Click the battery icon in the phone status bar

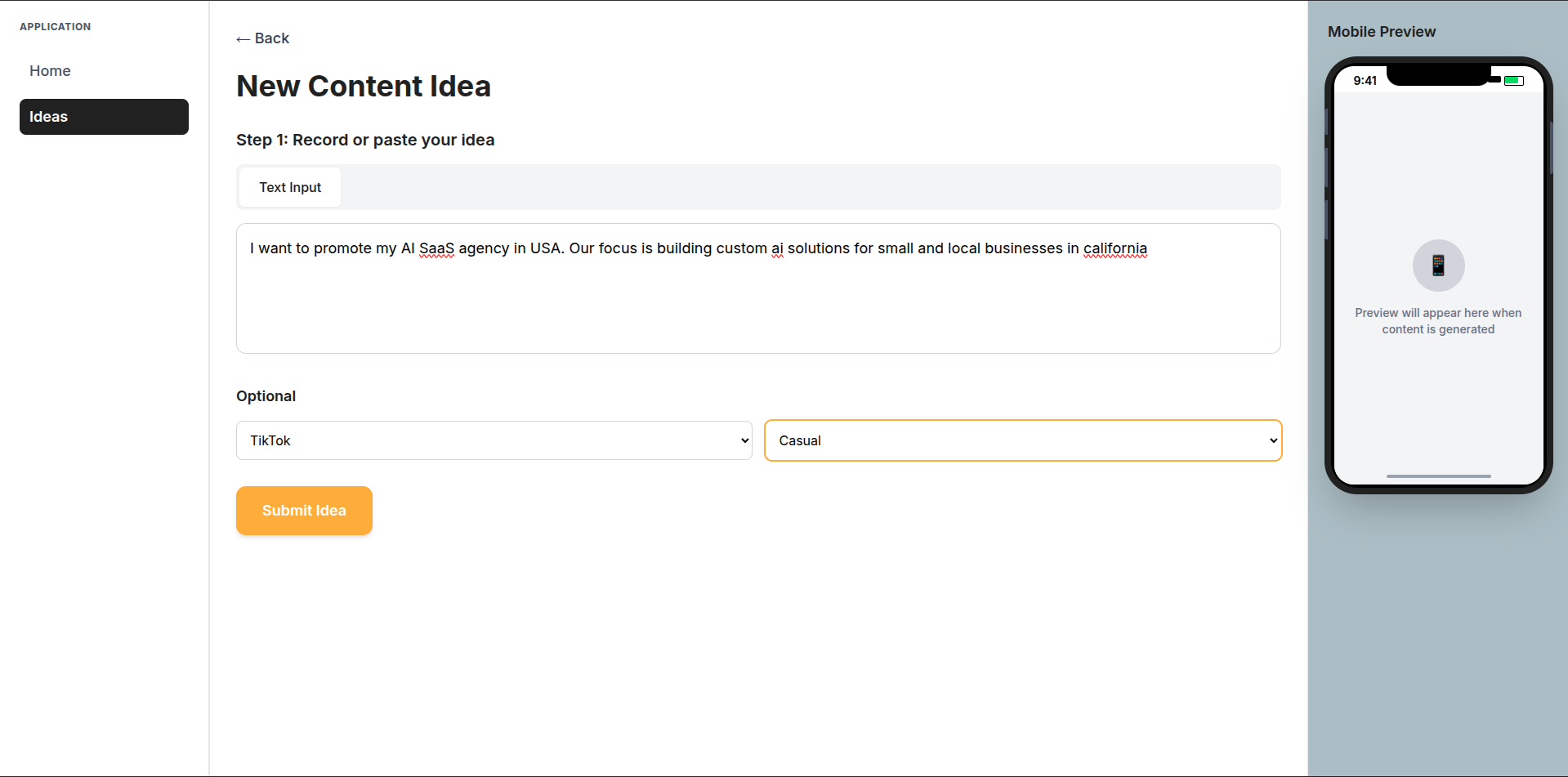1513,81
